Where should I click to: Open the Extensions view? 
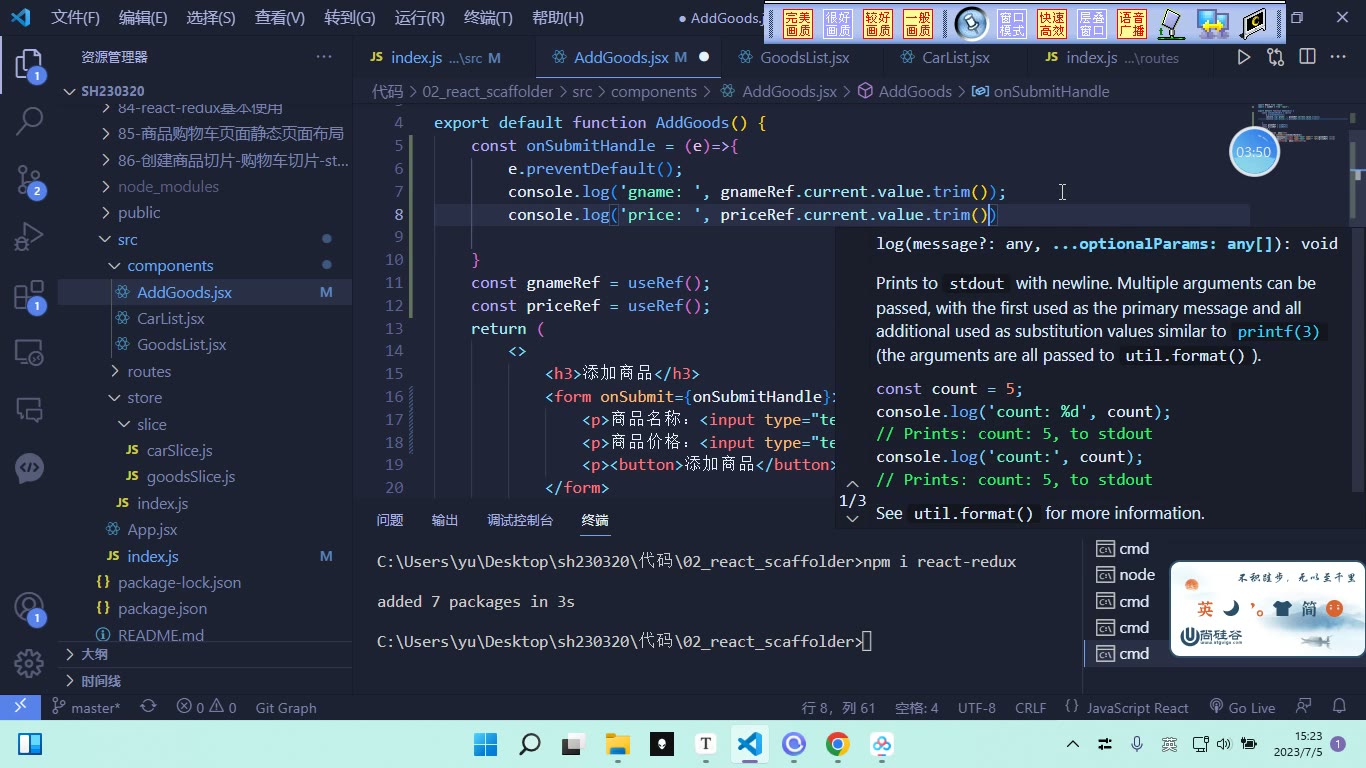(29, 296)
